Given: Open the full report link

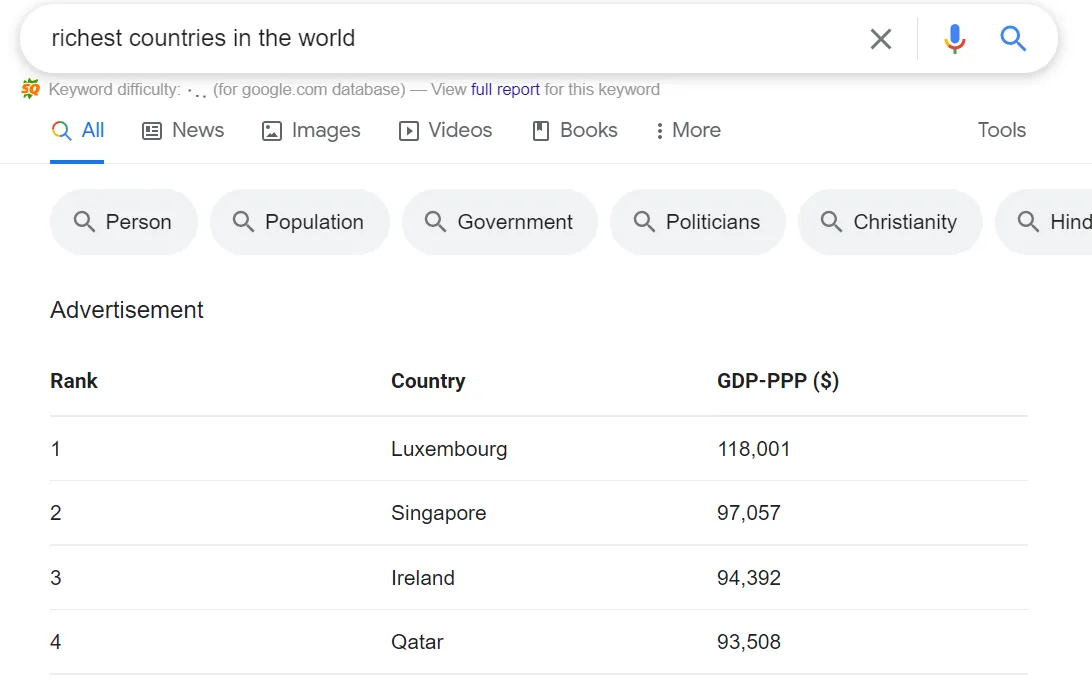Looking at the screenshot, I should point(505,89).
